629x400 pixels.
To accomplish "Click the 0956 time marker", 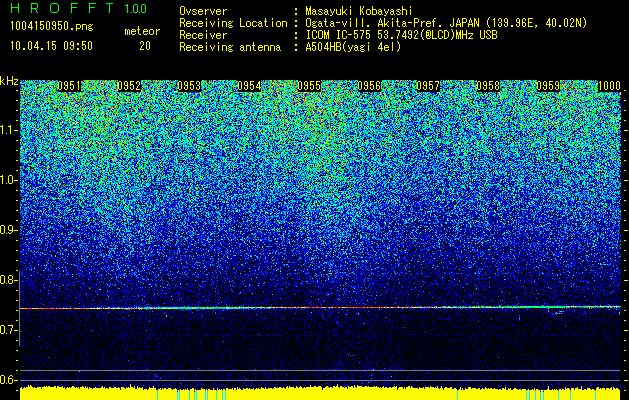I will click(369, 86).
